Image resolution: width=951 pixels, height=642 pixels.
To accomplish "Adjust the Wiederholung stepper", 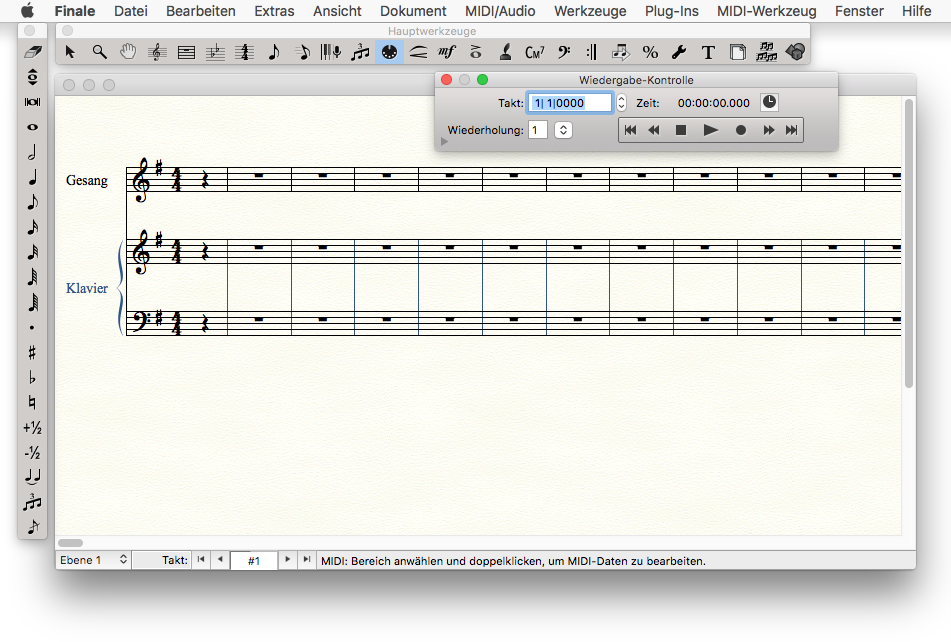I will tap(563, 130).
